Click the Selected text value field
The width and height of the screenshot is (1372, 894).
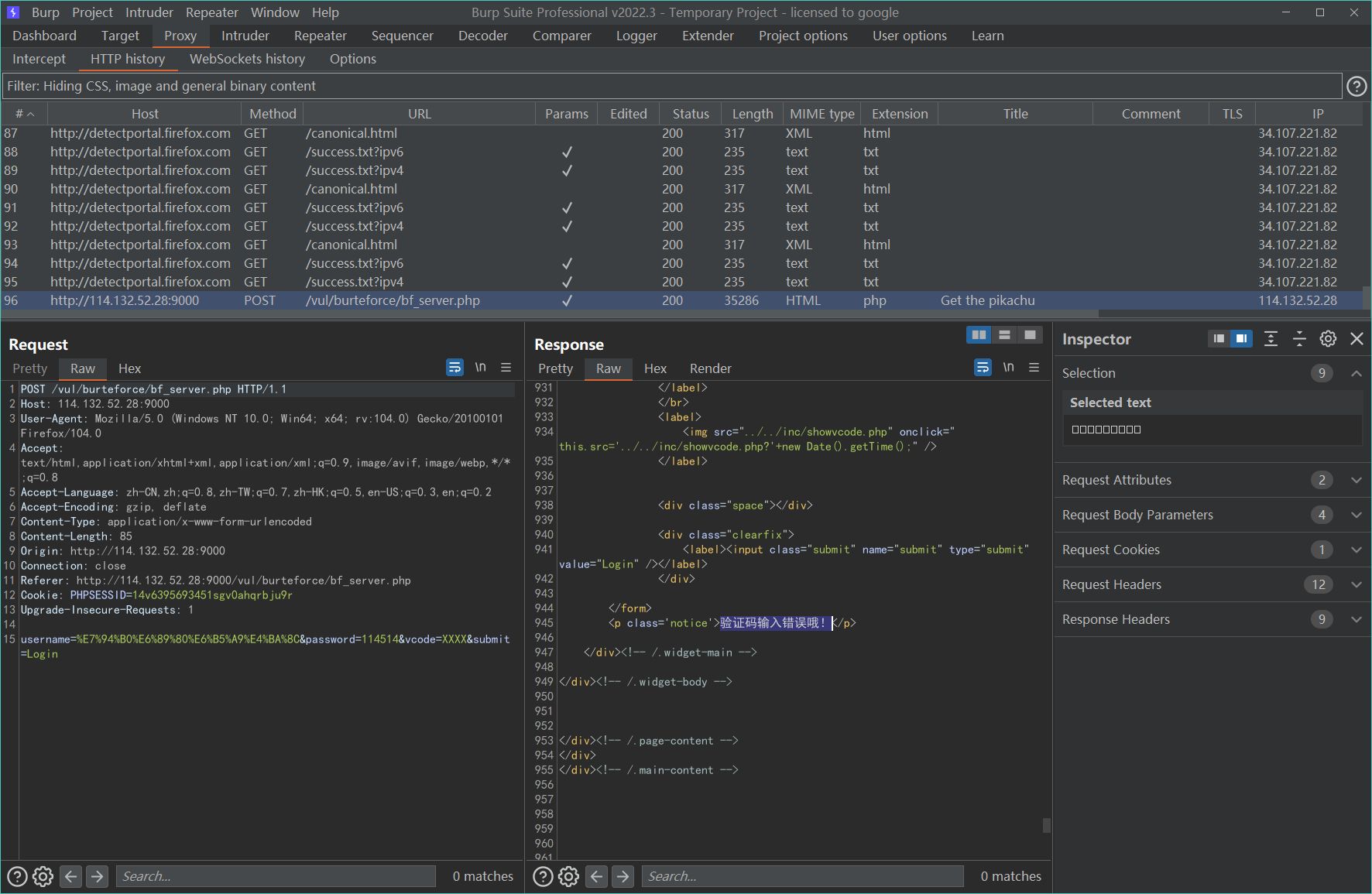pos(1212,430)
